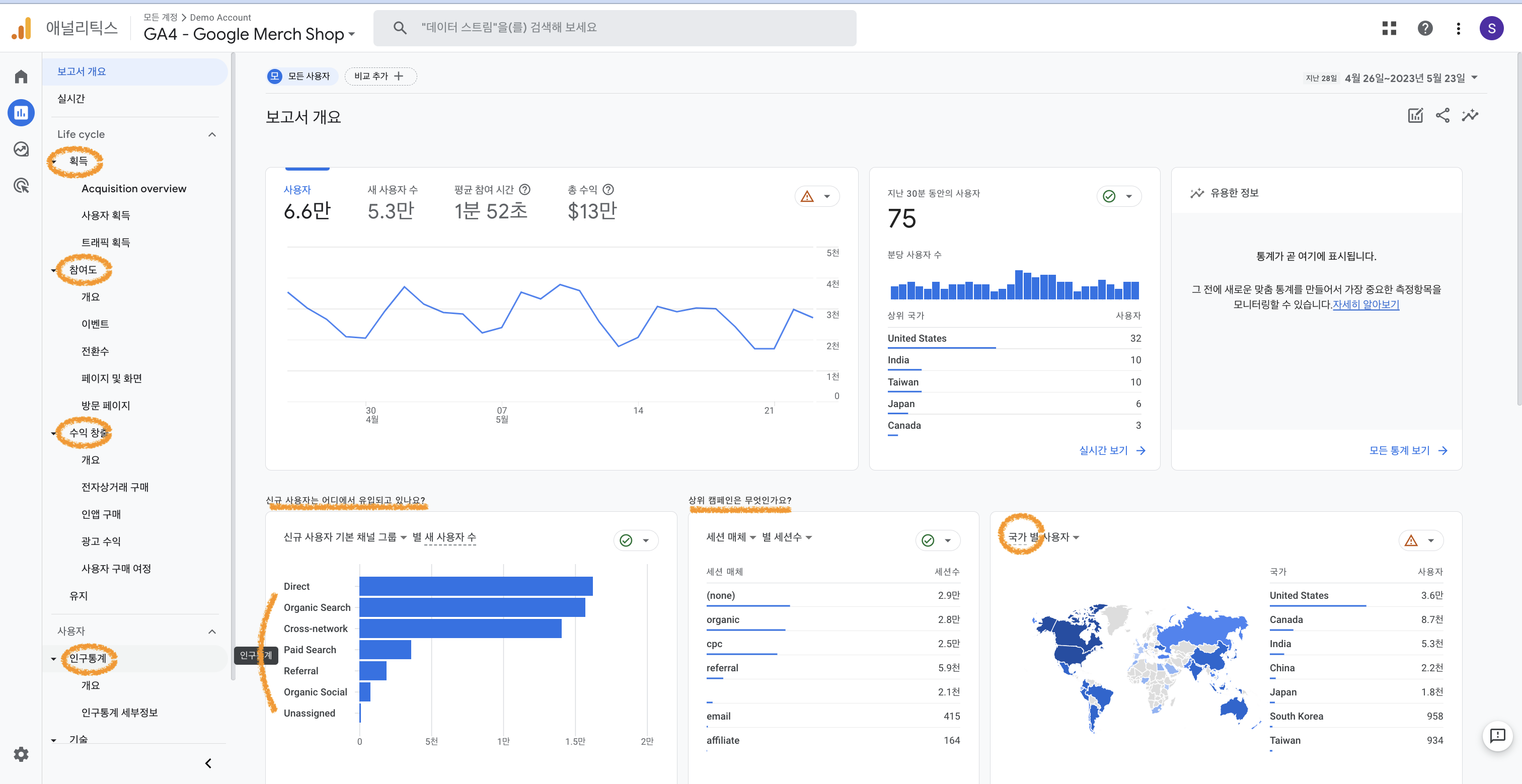Open the Advertising icon in left rail
Viewport: 1522px width, 784px height.
pos(21,186)
